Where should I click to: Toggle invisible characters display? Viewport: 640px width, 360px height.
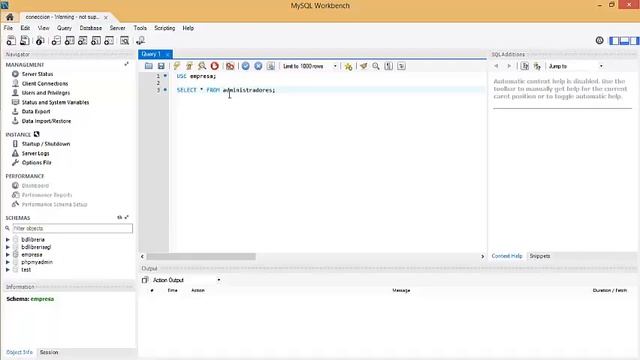point(389,66)
